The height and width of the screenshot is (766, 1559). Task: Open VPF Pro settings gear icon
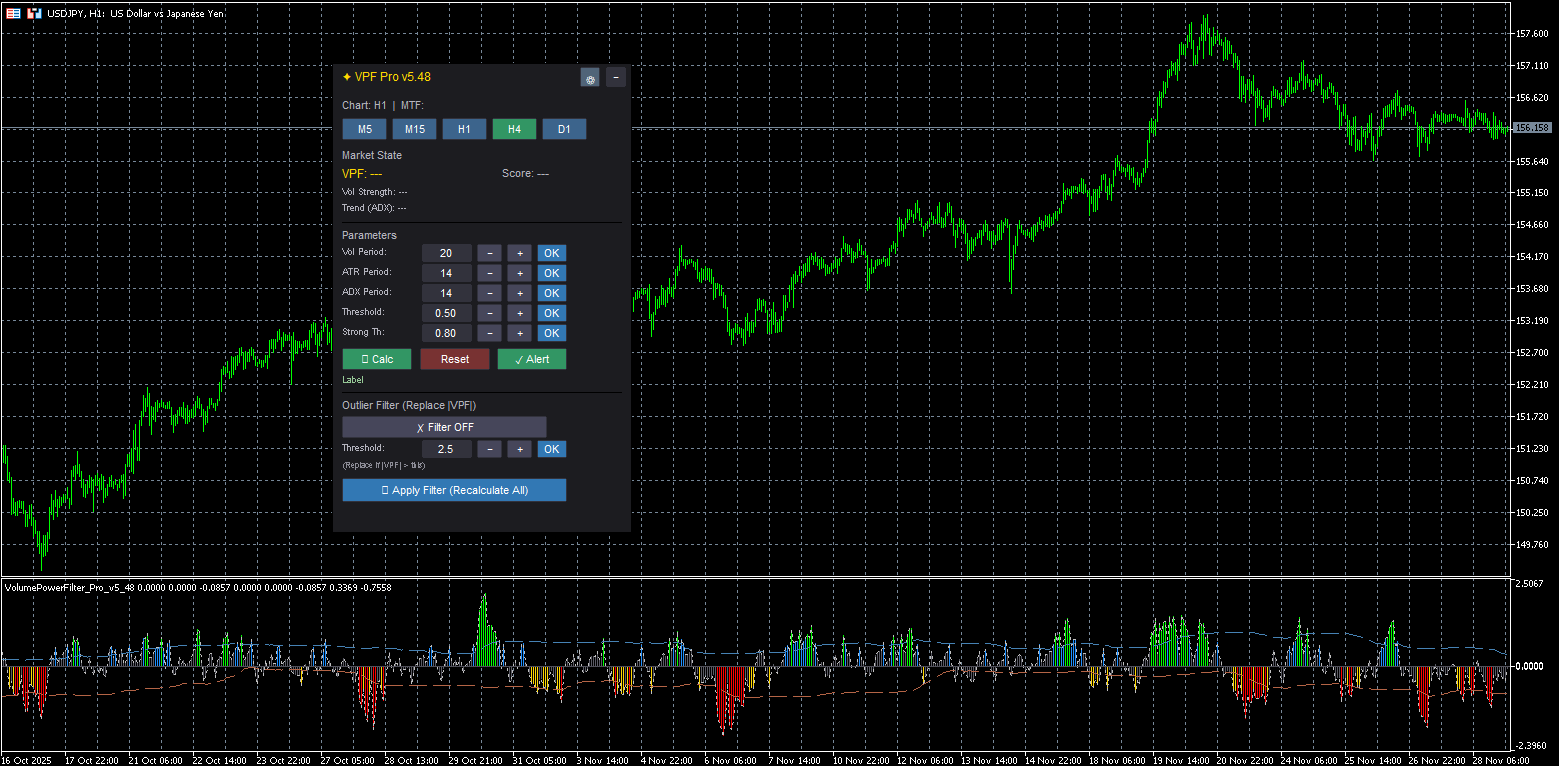coord(590,78)
